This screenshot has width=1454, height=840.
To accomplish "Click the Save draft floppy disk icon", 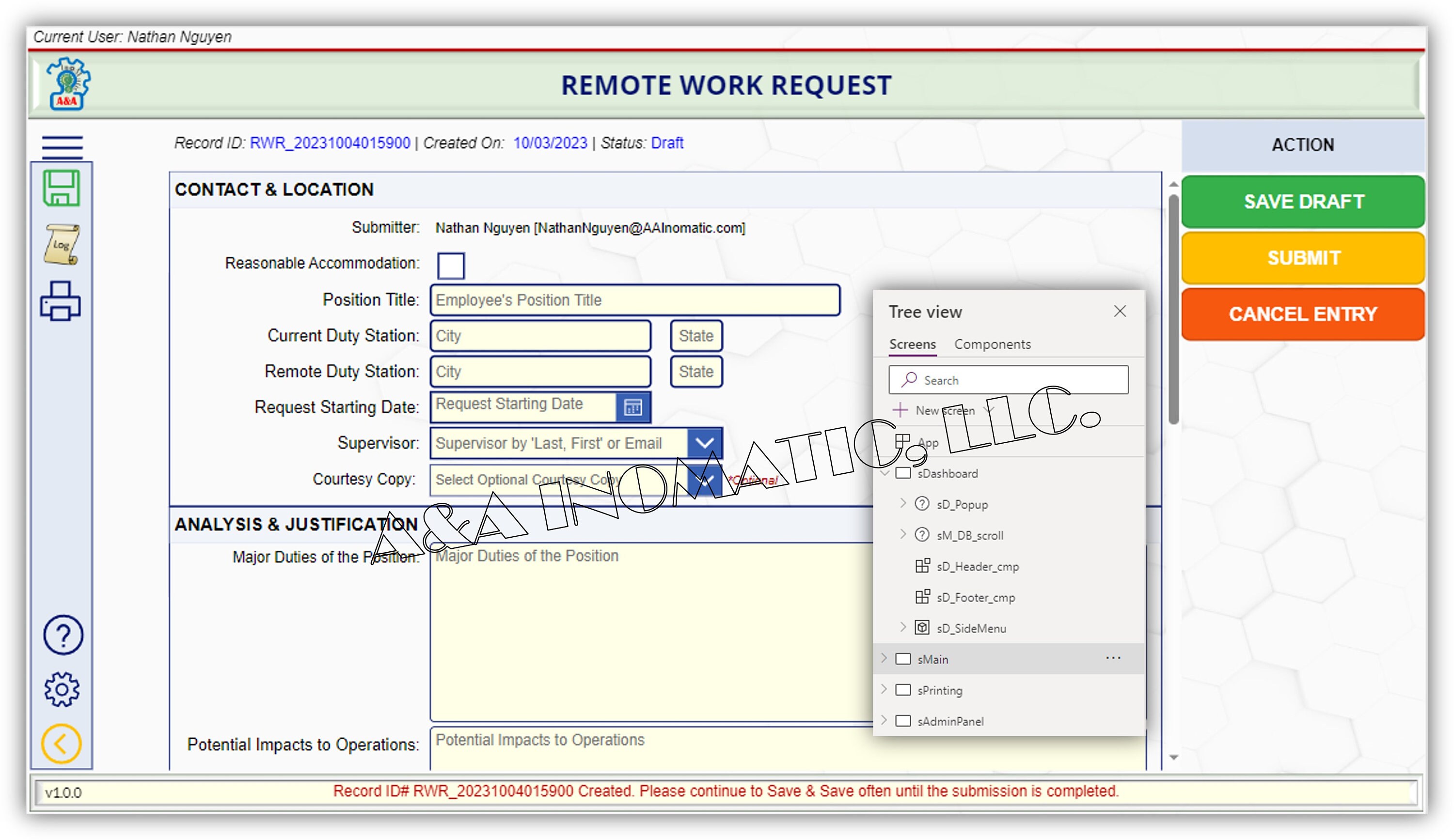I will pyautogui.click(x=61, y=189).
